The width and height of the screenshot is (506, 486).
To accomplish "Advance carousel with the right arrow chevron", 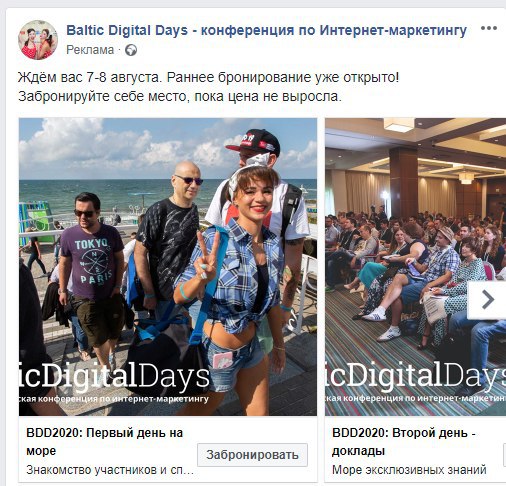I will coord(487,300).
